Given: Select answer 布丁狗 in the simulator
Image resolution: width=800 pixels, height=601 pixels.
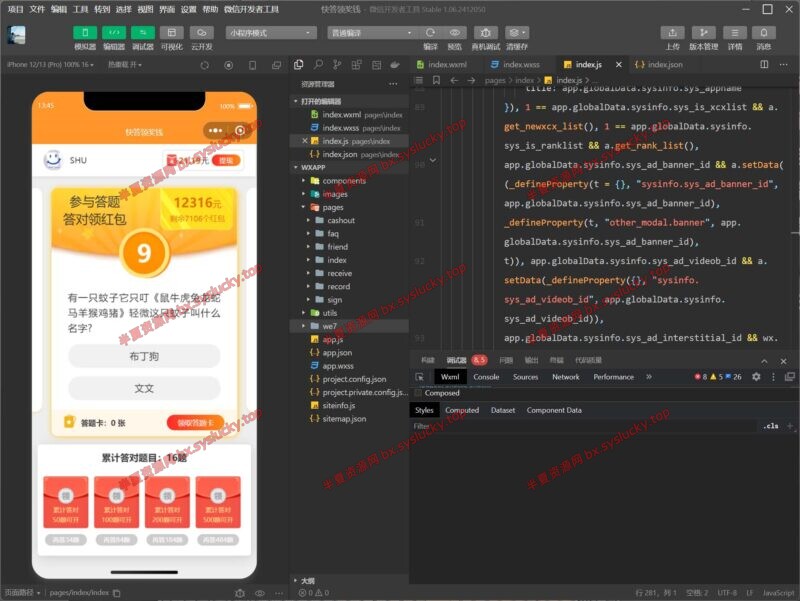Looking at the screenshot, I should pyautogui.click(x=144, y=356).
